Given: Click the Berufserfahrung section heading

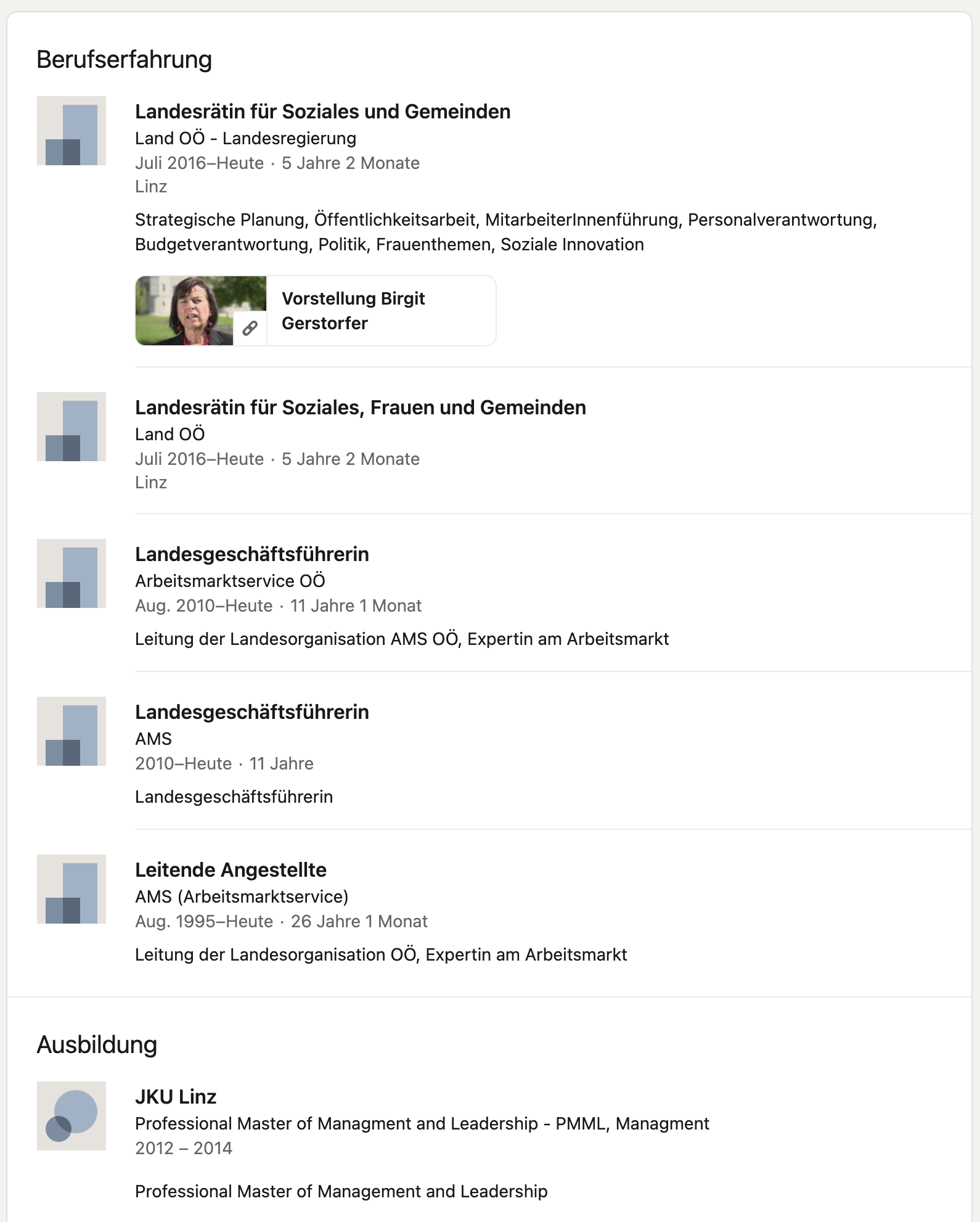Looking at the screenshot, I should (x=125, y=59).
